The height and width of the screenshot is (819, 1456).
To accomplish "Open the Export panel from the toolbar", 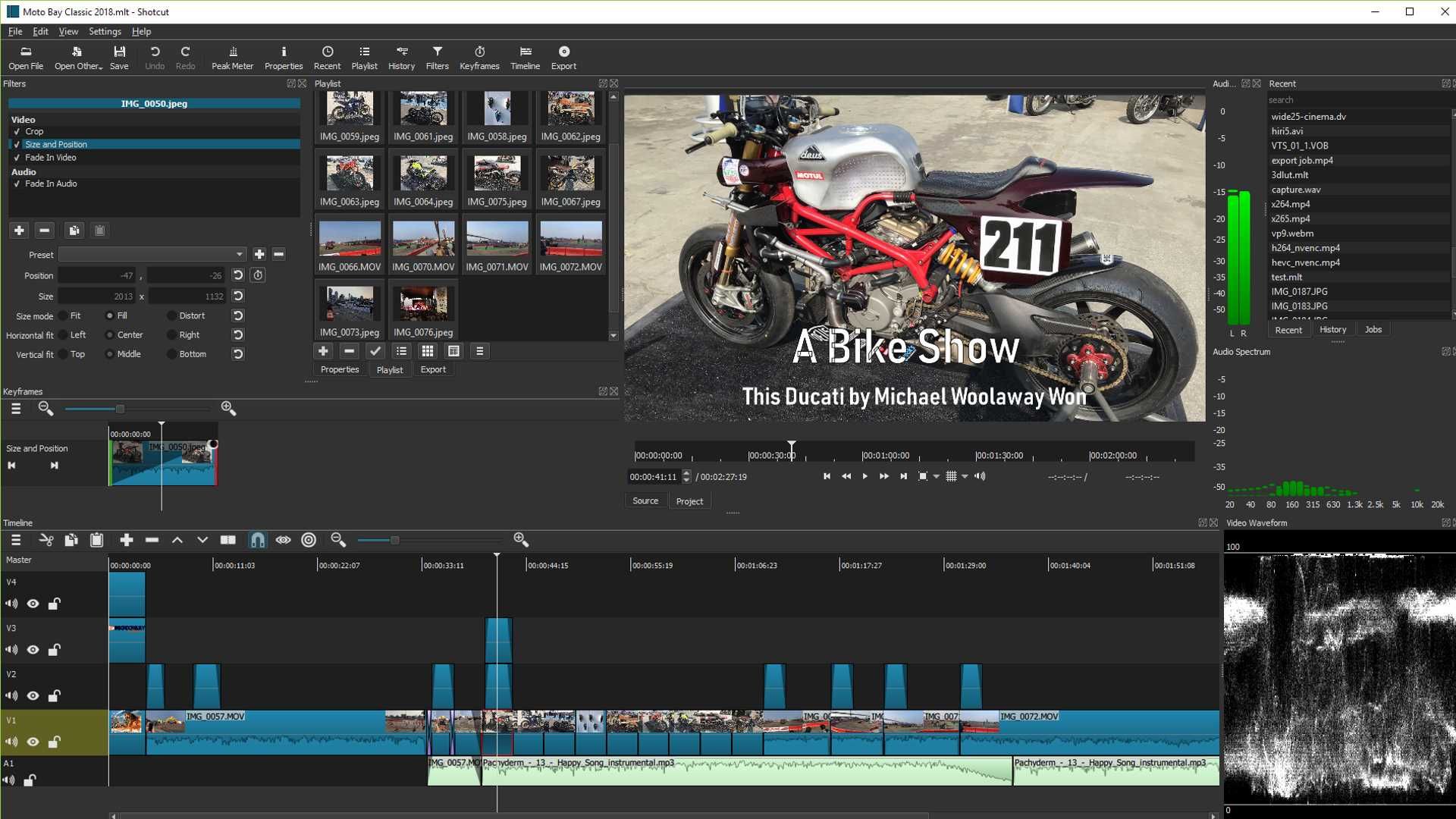I will 563,57.
